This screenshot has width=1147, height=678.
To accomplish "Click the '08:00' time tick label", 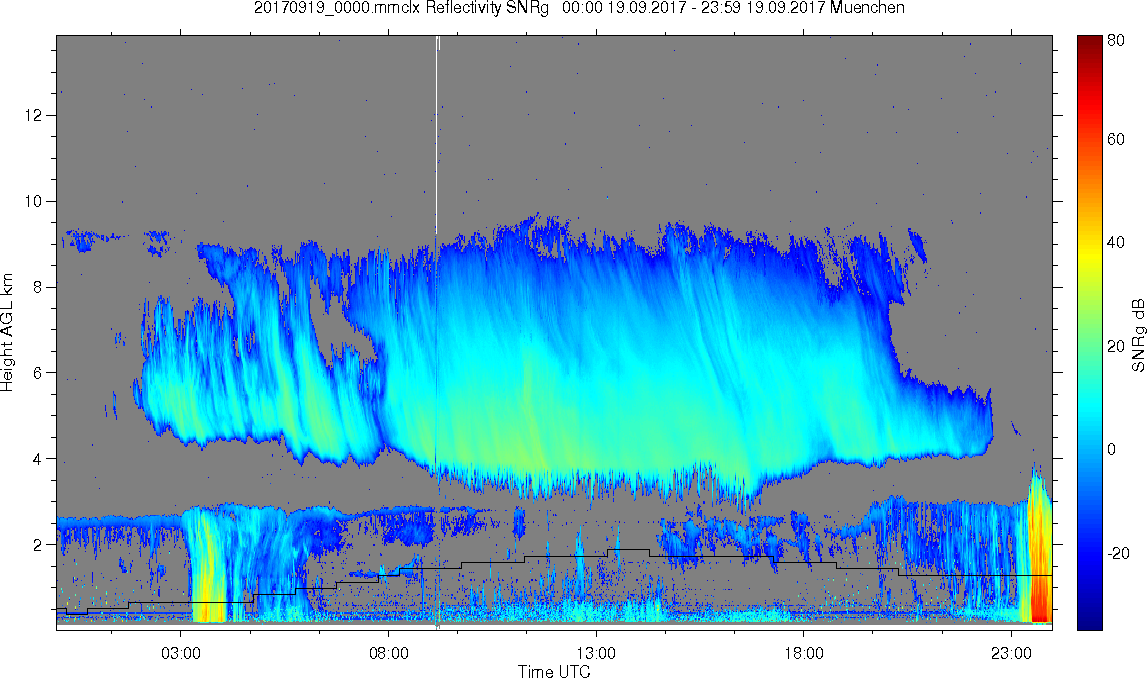I will click(388, 652).
